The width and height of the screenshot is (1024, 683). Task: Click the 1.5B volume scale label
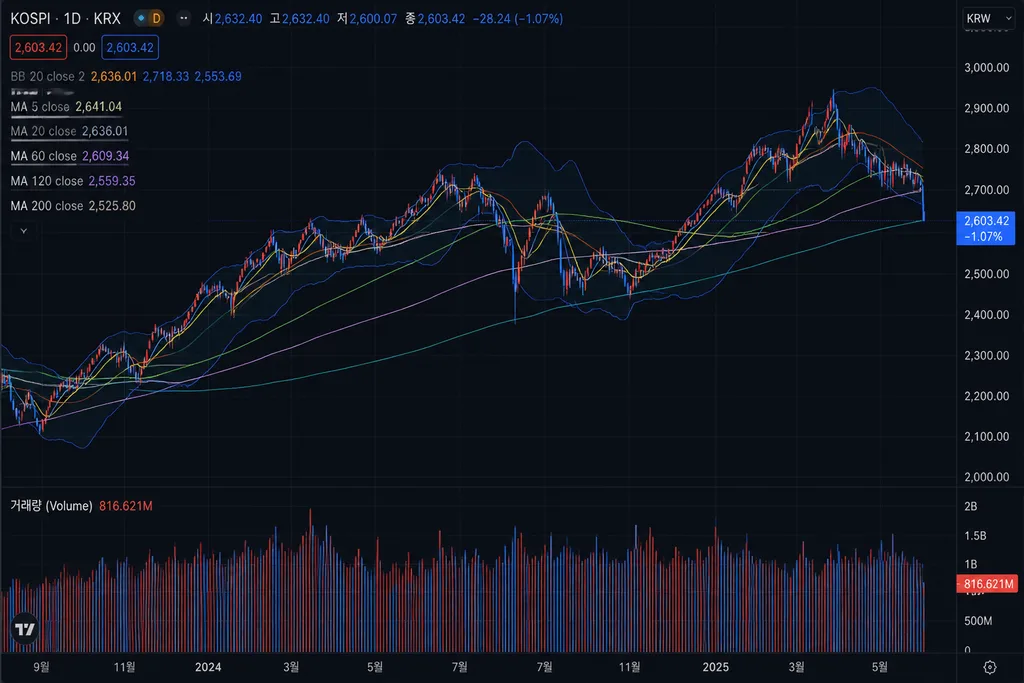(975, 535)
